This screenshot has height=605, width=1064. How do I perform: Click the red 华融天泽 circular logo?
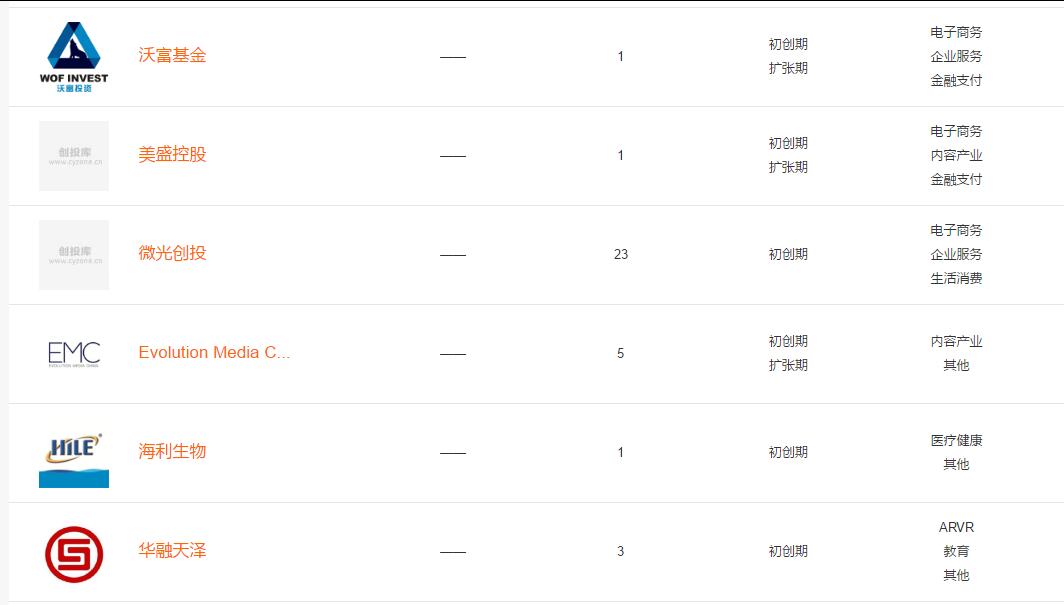tap(74, 554)
